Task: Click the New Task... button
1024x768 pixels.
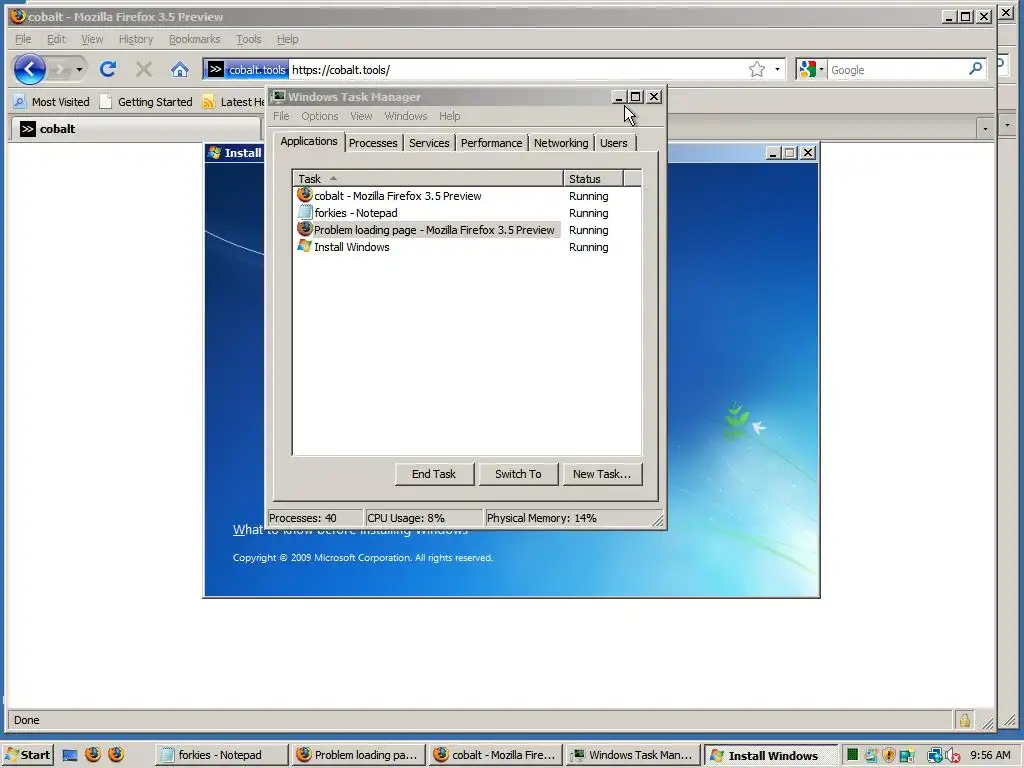Action: tap(602, 474)
